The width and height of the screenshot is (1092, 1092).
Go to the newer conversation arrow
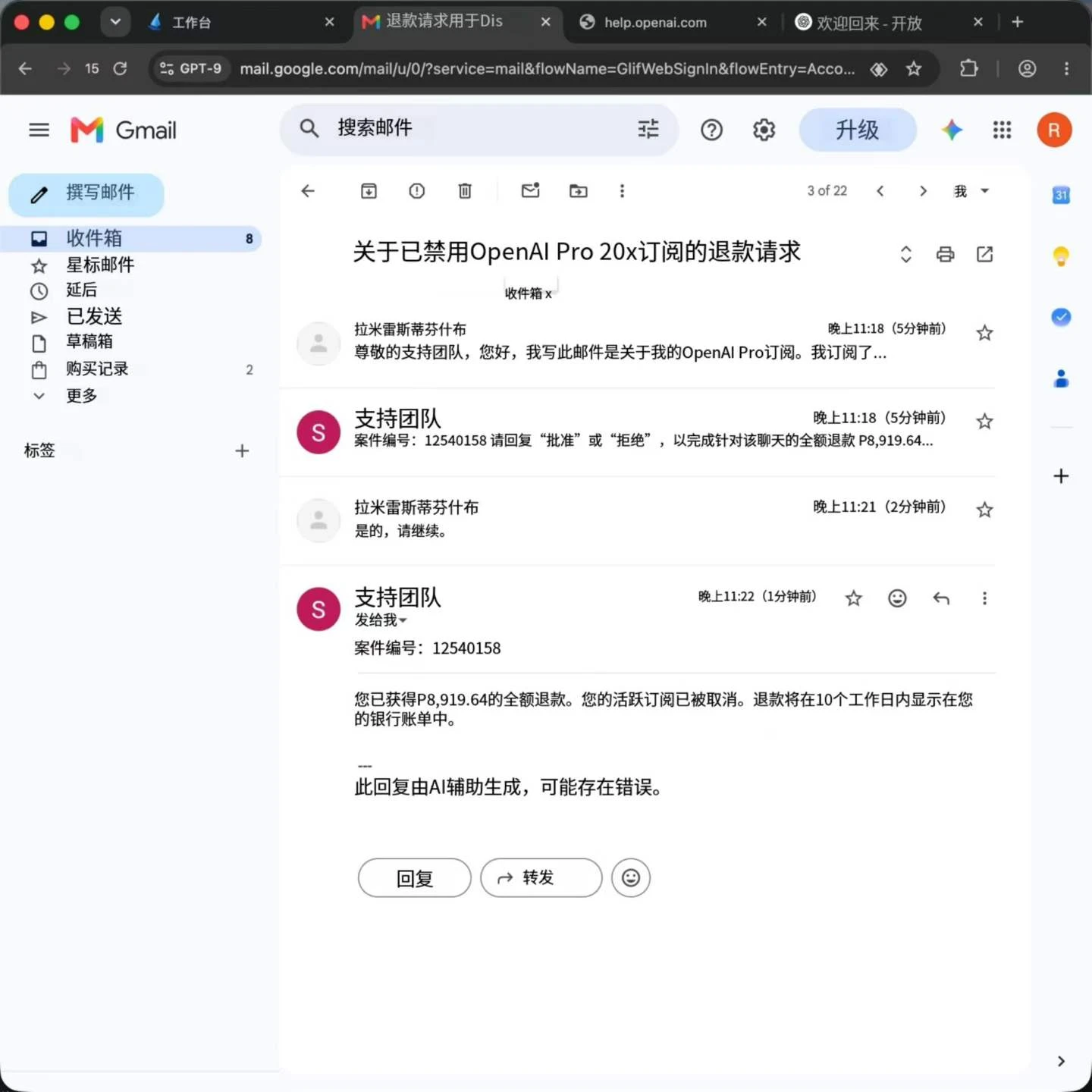880,191
